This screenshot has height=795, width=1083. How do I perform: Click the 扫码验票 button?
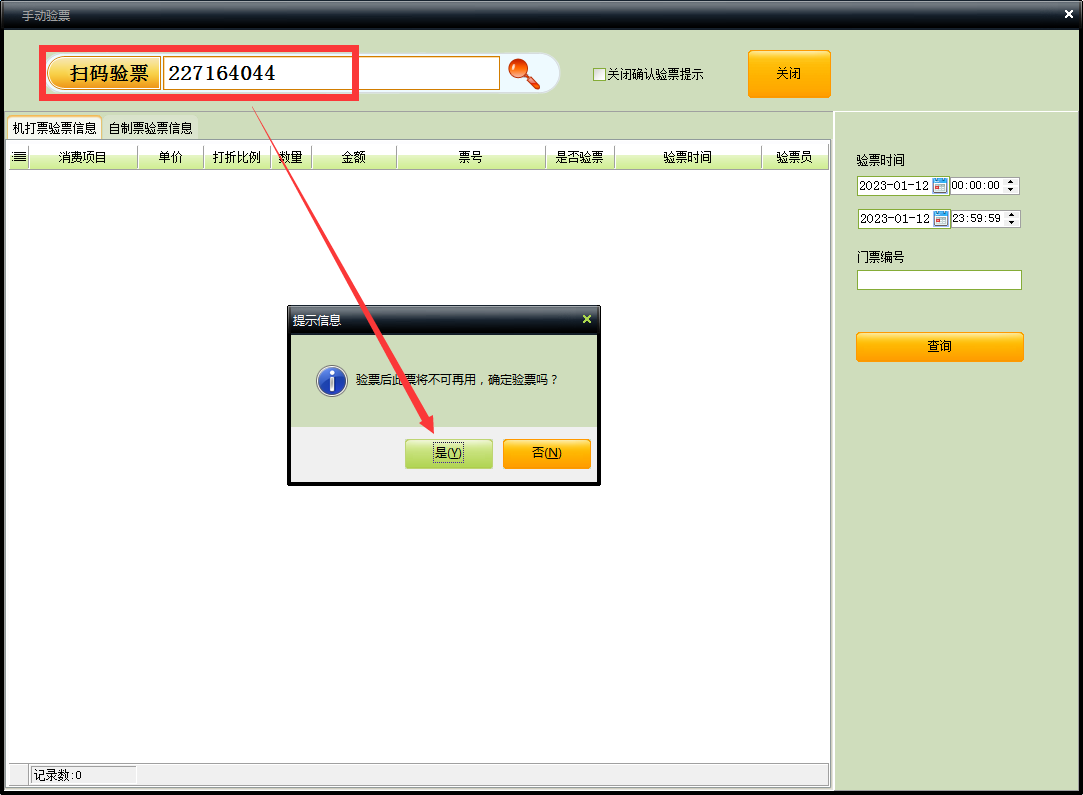[x=105, y=73]
